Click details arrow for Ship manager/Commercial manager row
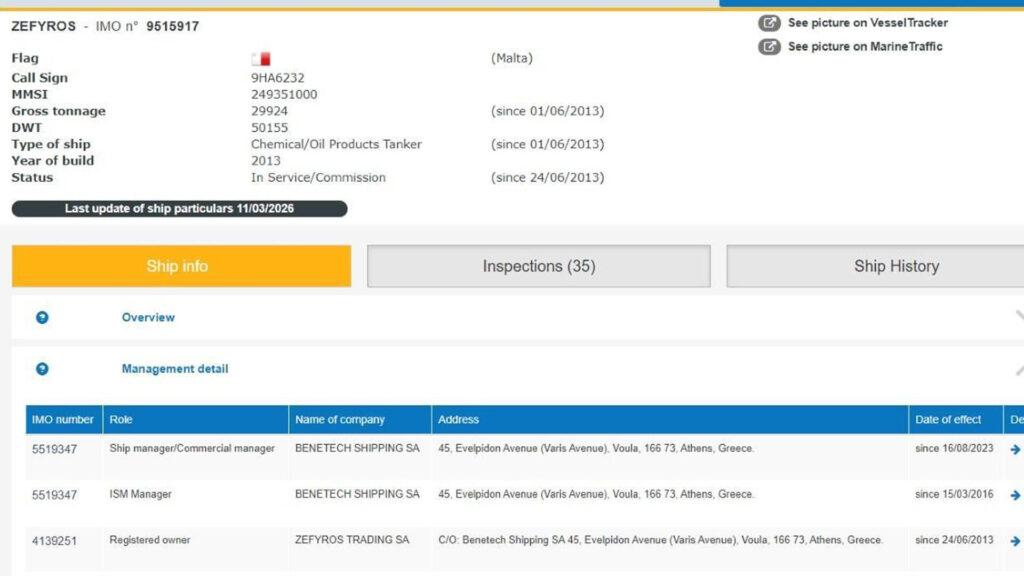The width and height of the screenshot is (1024, 576). 1015,449
